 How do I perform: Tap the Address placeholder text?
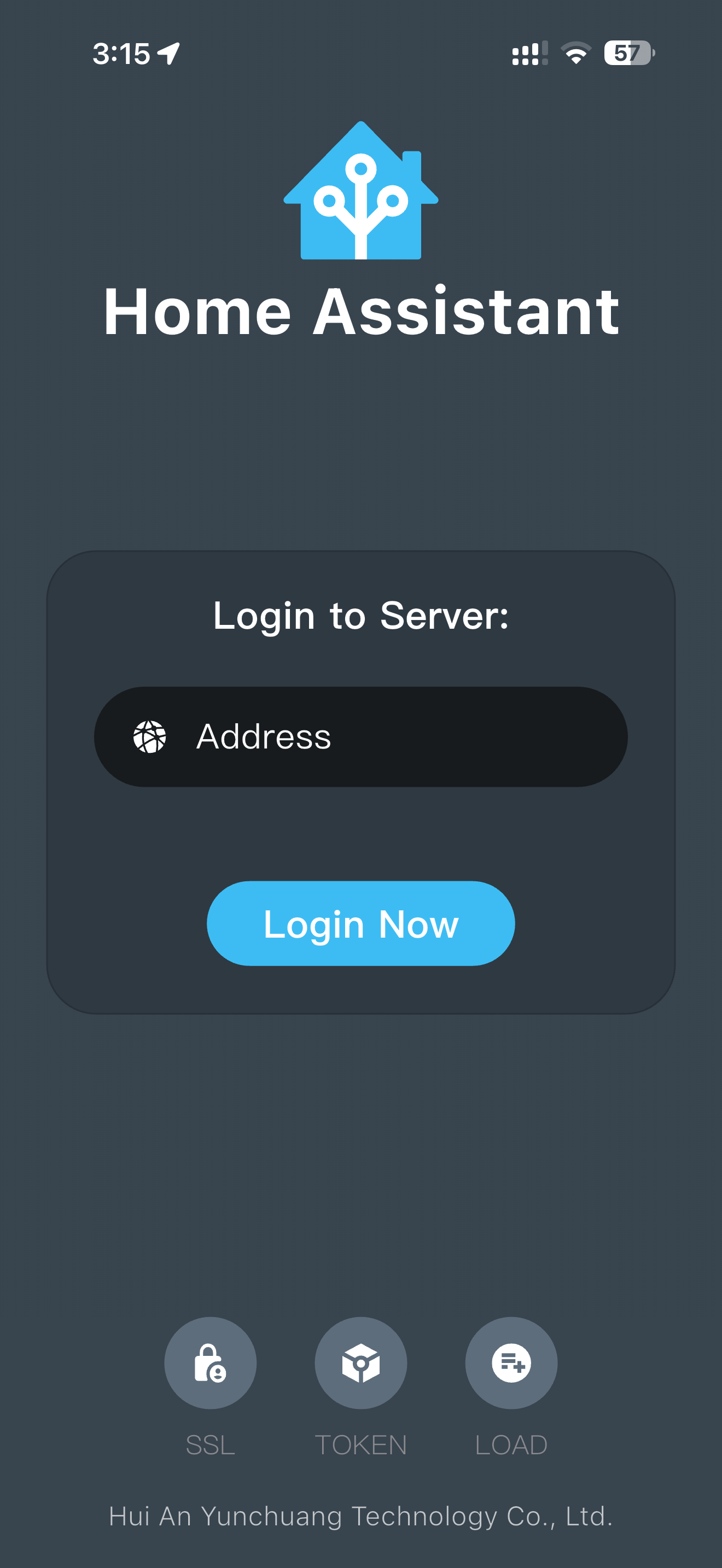(264, 736)
